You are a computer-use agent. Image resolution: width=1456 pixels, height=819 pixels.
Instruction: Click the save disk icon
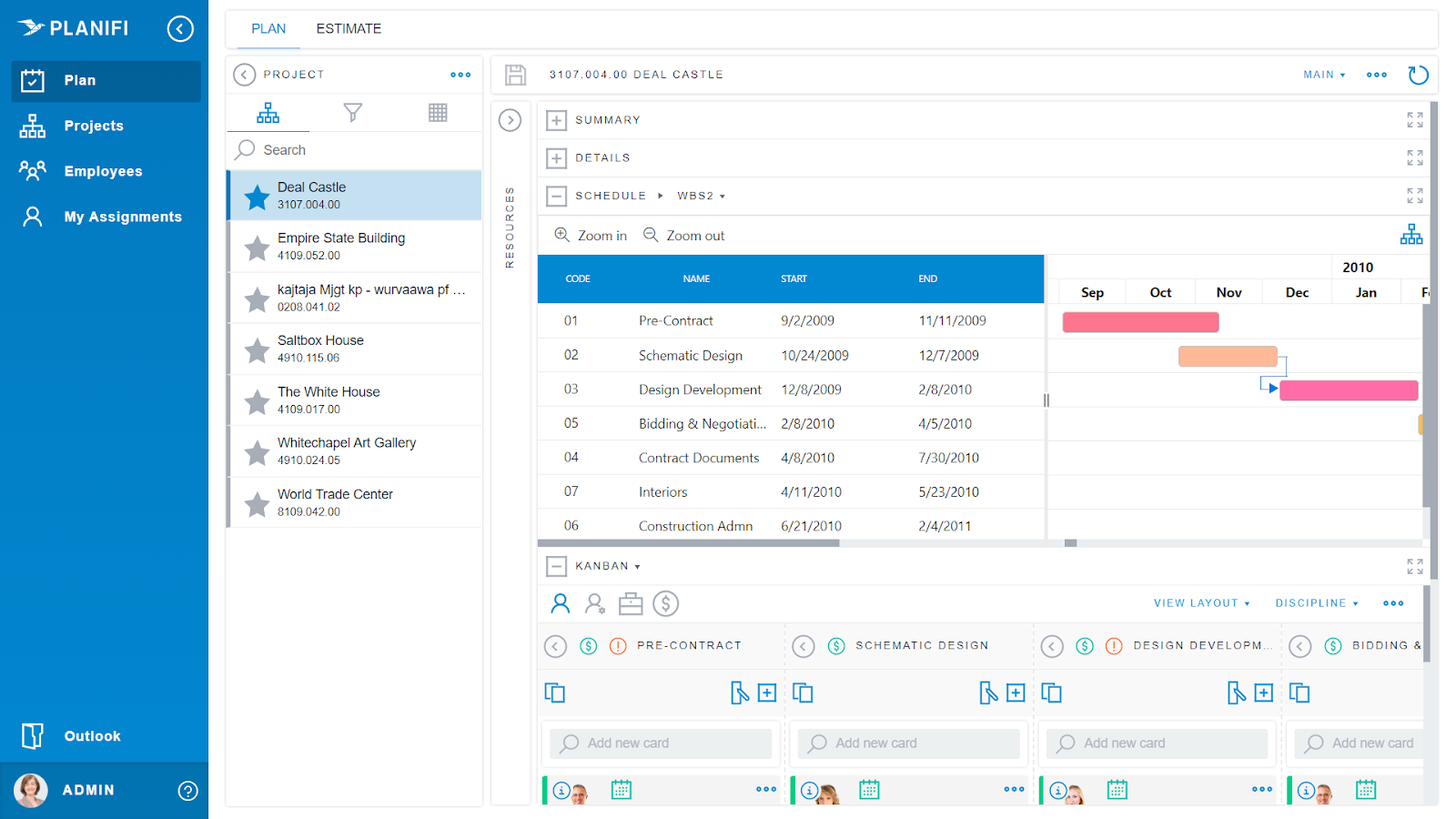click(x=515, y=75)
